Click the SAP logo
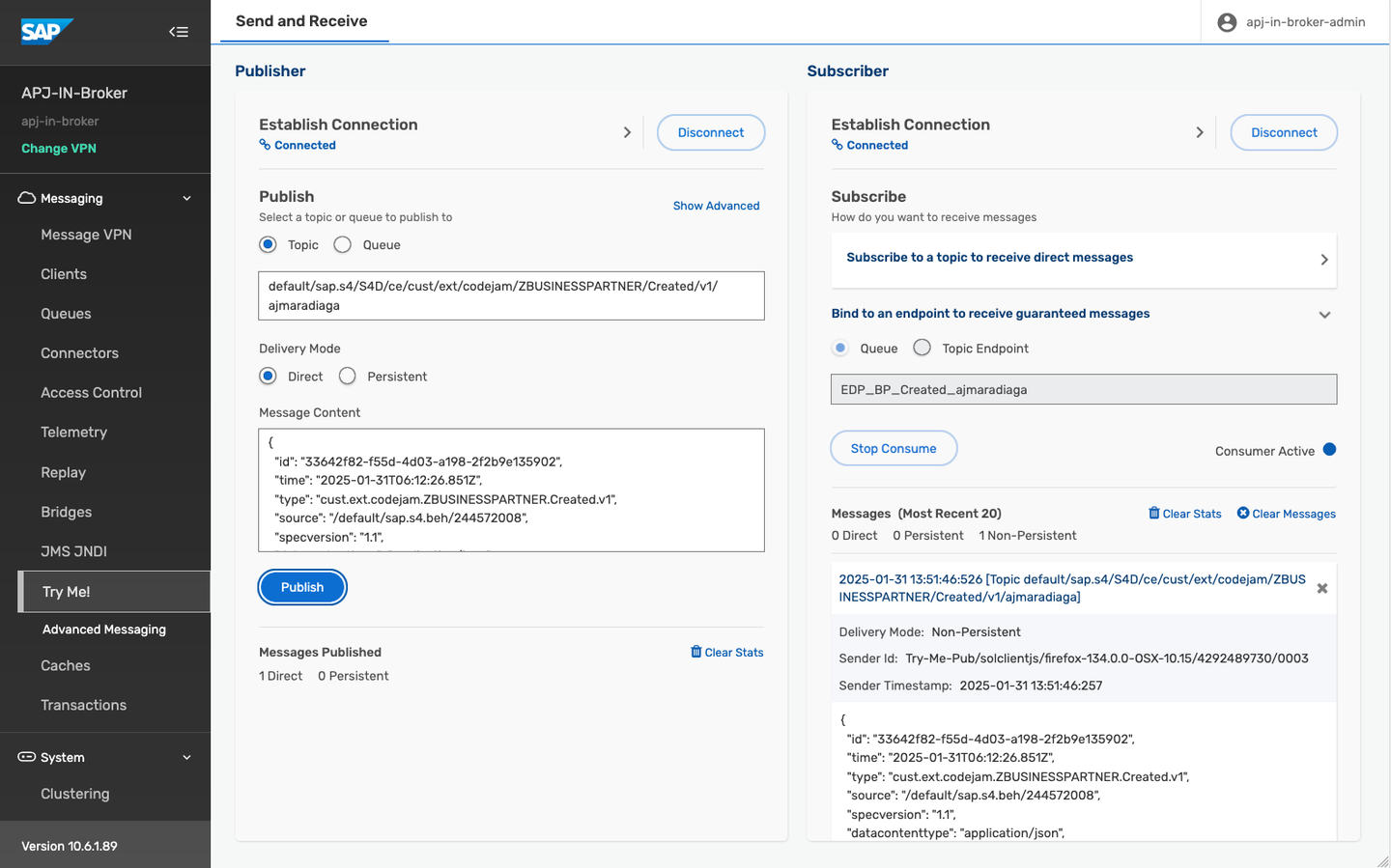Image resolution: width=1391 pixels, height=868 pixels. (46, 32)
